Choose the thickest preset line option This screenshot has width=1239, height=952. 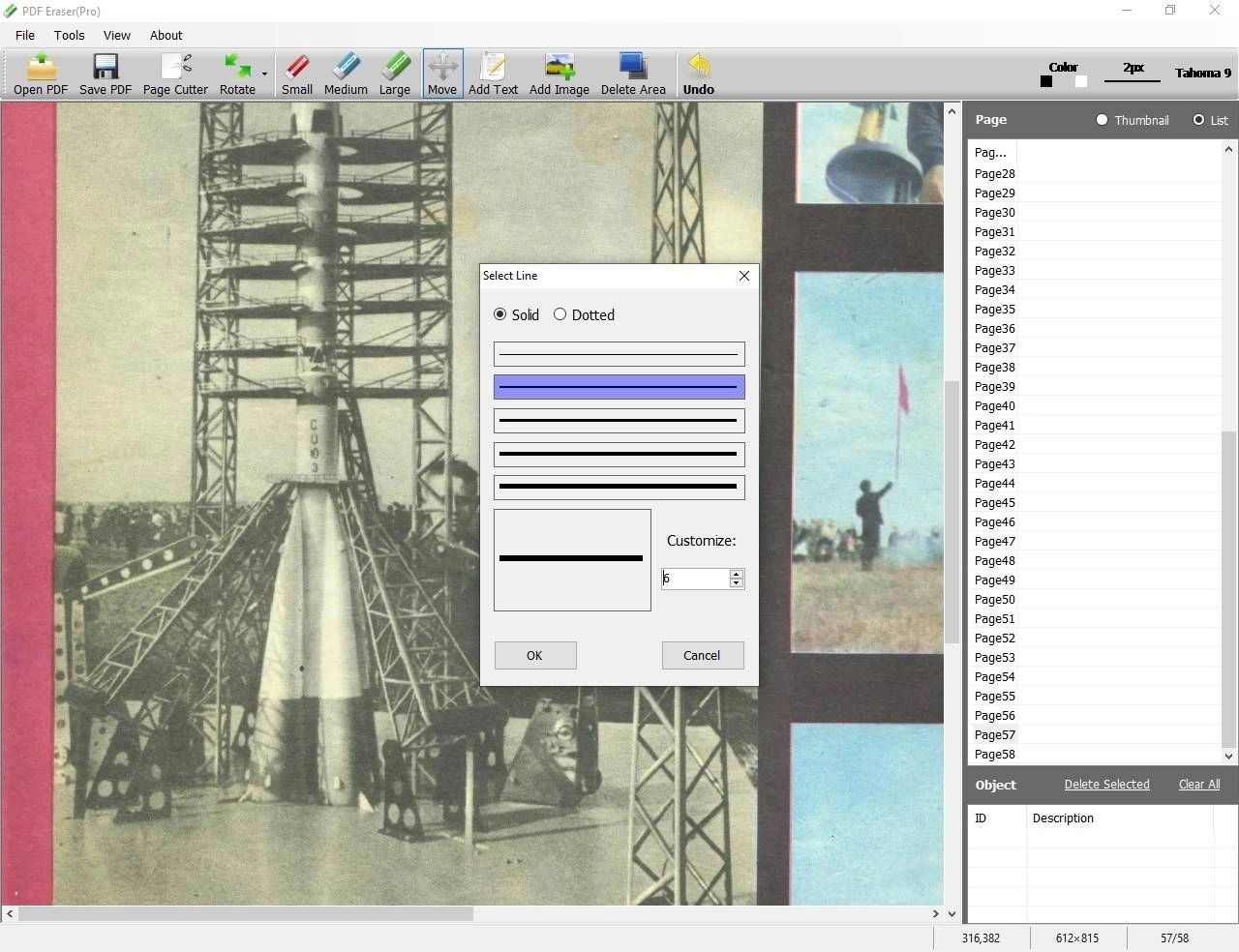tap(619, 487)
